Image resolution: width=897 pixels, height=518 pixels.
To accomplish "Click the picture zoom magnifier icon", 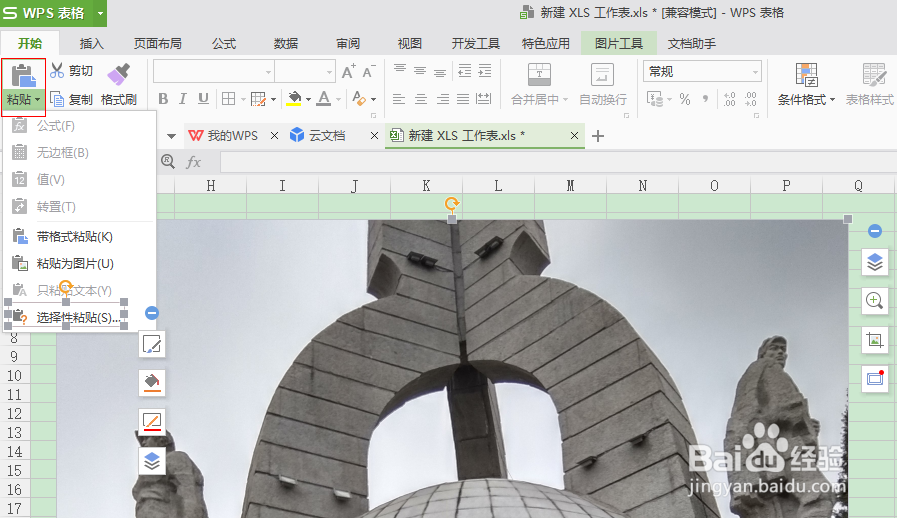I will 875,300.
